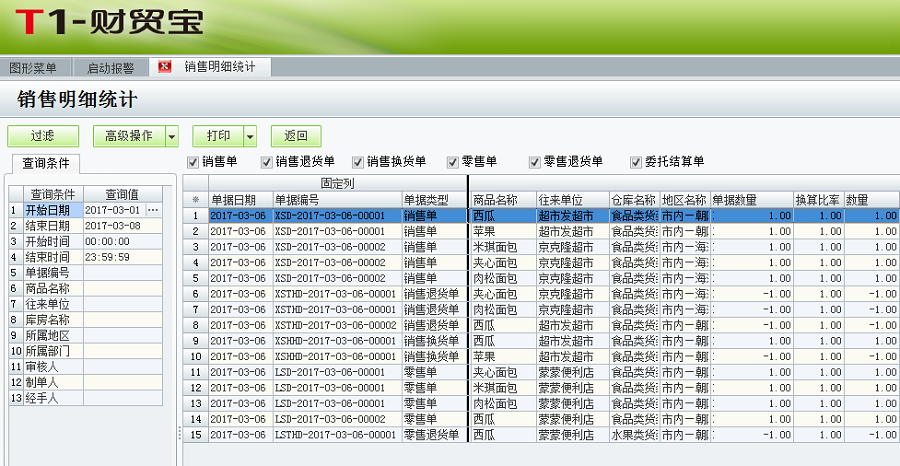Screen dimensions: 900x466
Task: Select 蒙蒙便利店 in row 12
Action: [x=573, y=388]
